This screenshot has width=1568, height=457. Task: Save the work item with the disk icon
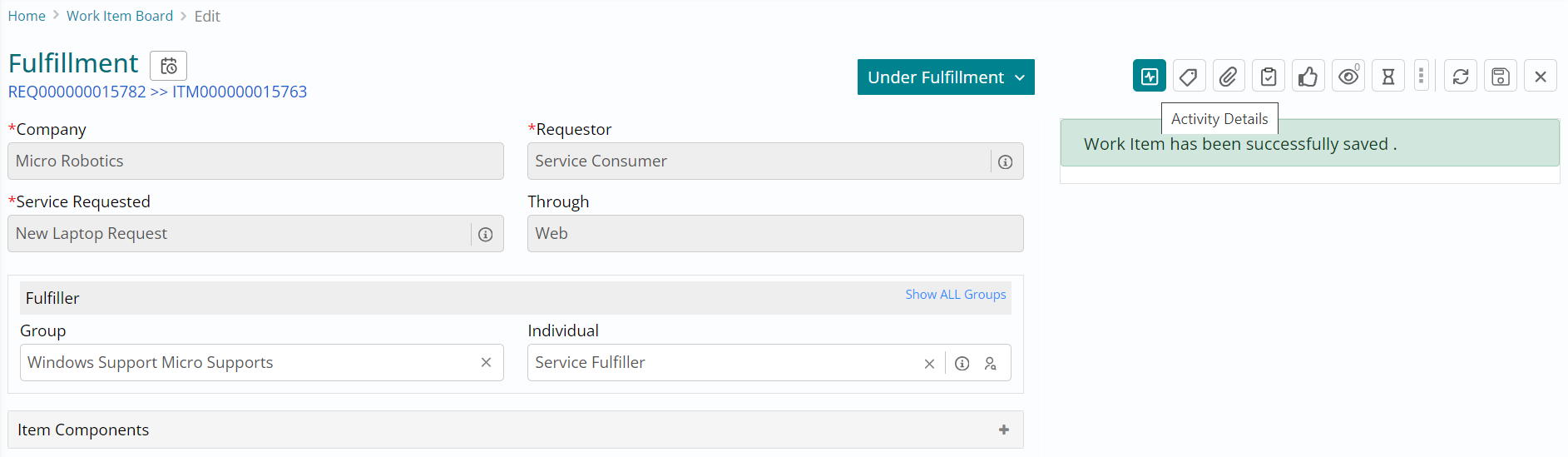[1501, 77]
